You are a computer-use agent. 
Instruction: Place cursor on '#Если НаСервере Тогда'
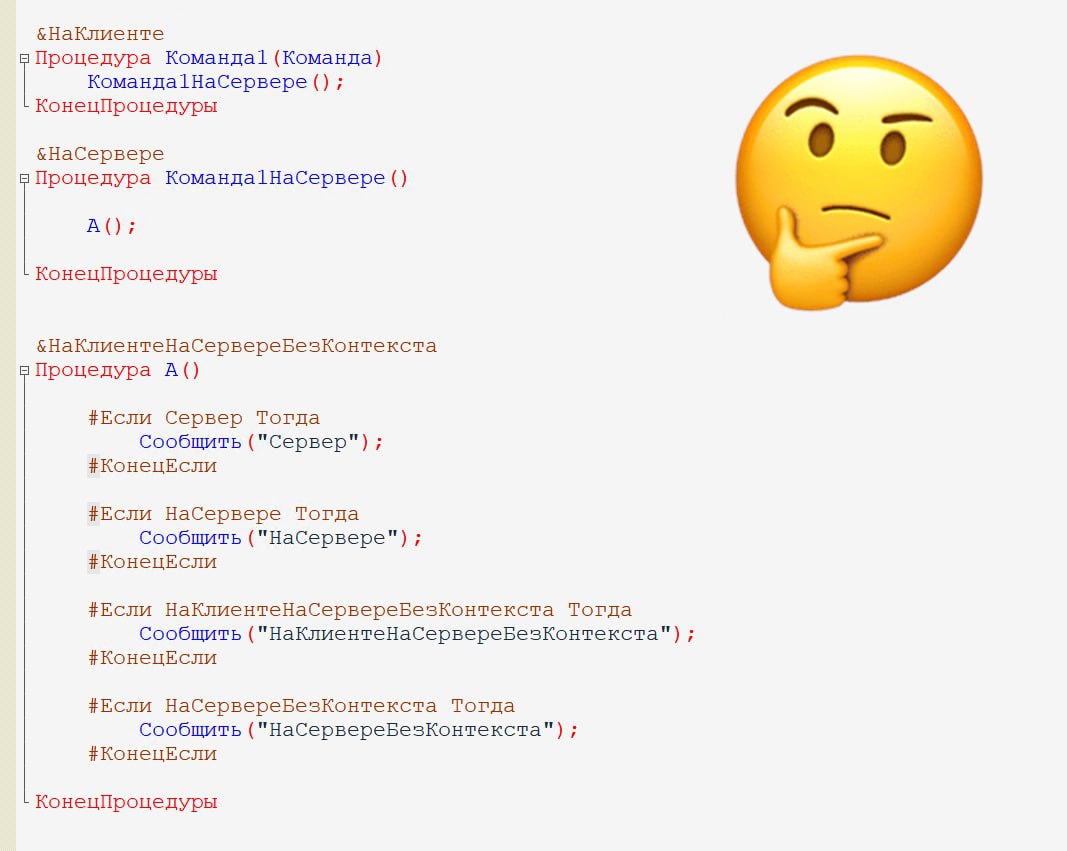click(223, 514)
